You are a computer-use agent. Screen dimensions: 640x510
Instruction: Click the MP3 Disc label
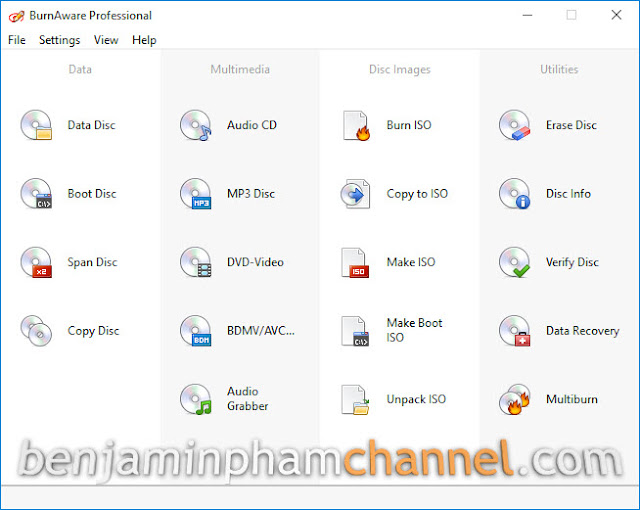pos(251,193)
